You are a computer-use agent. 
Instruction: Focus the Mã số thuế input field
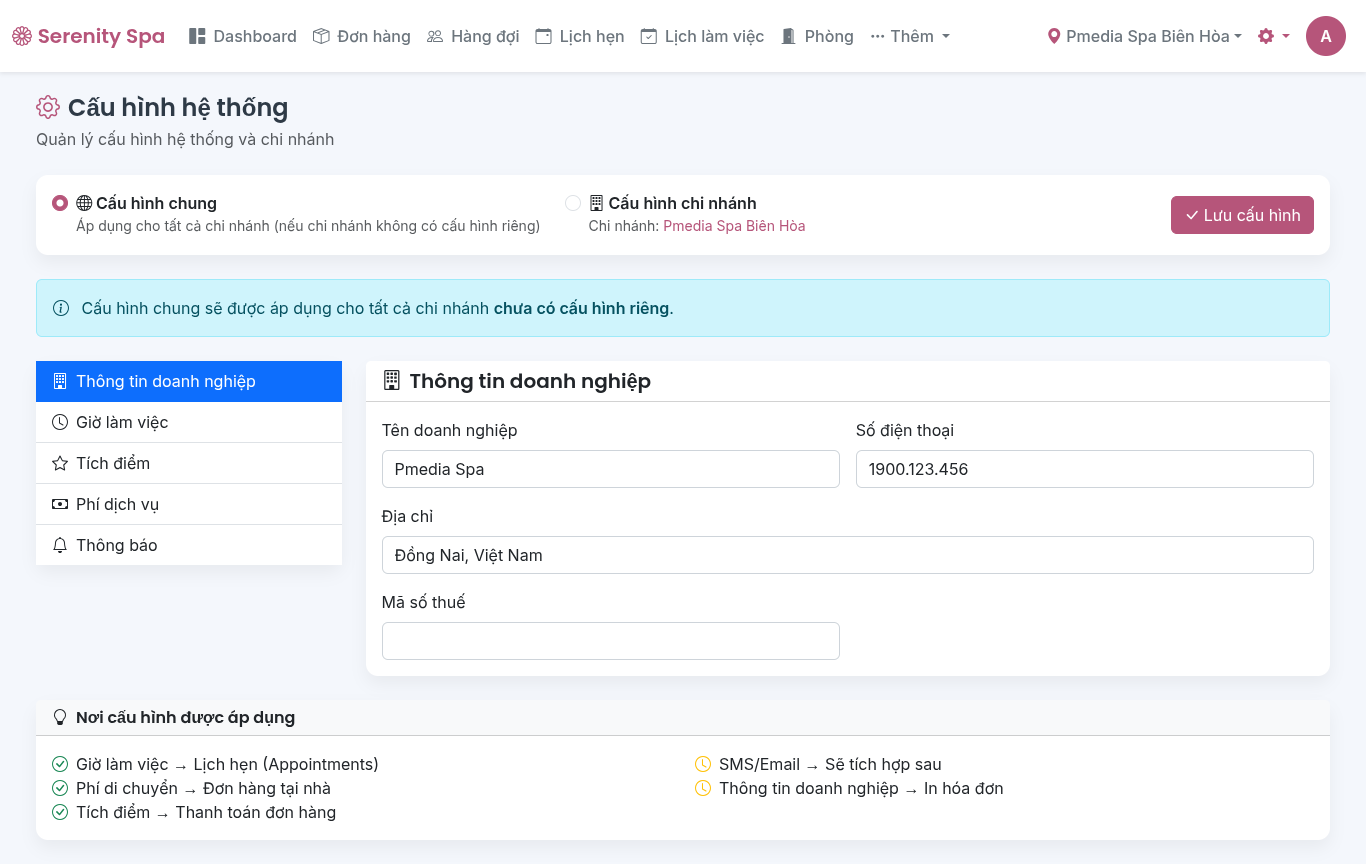(x=610, y=641)
